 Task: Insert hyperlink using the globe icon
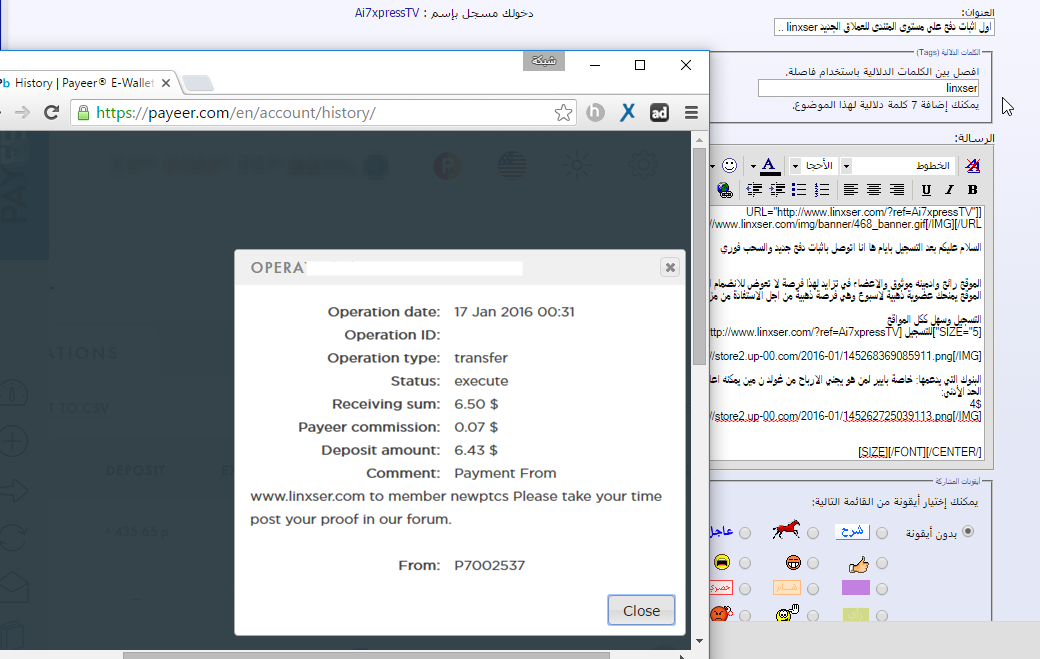point(725,191)
